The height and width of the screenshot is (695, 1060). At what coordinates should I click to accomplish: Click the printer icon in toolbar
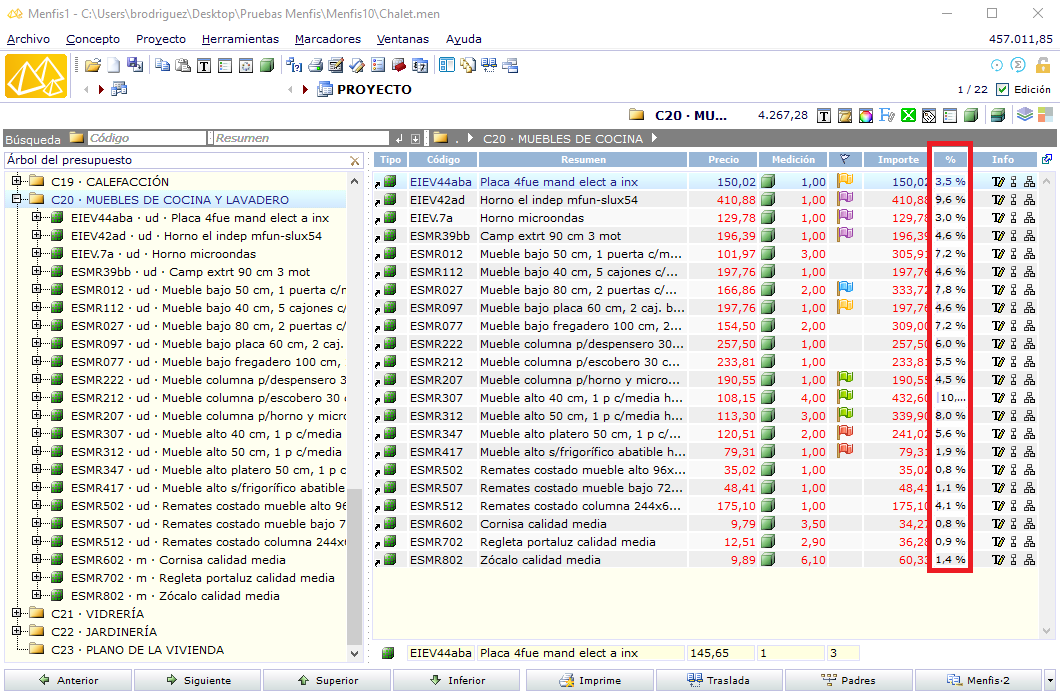(315, 66)
